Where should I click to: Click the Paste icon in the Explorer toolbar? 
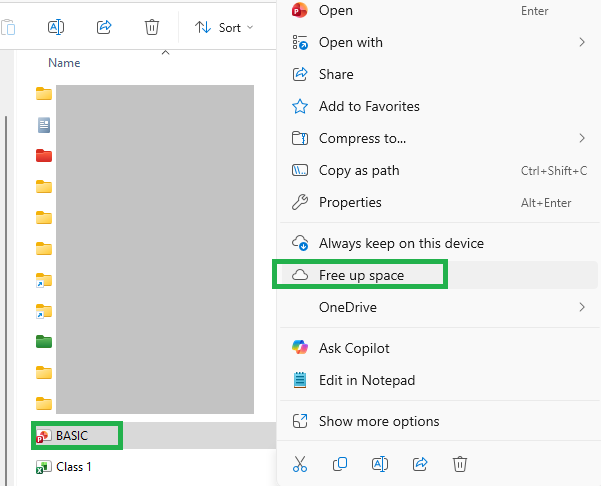click(x=8, y=28)
